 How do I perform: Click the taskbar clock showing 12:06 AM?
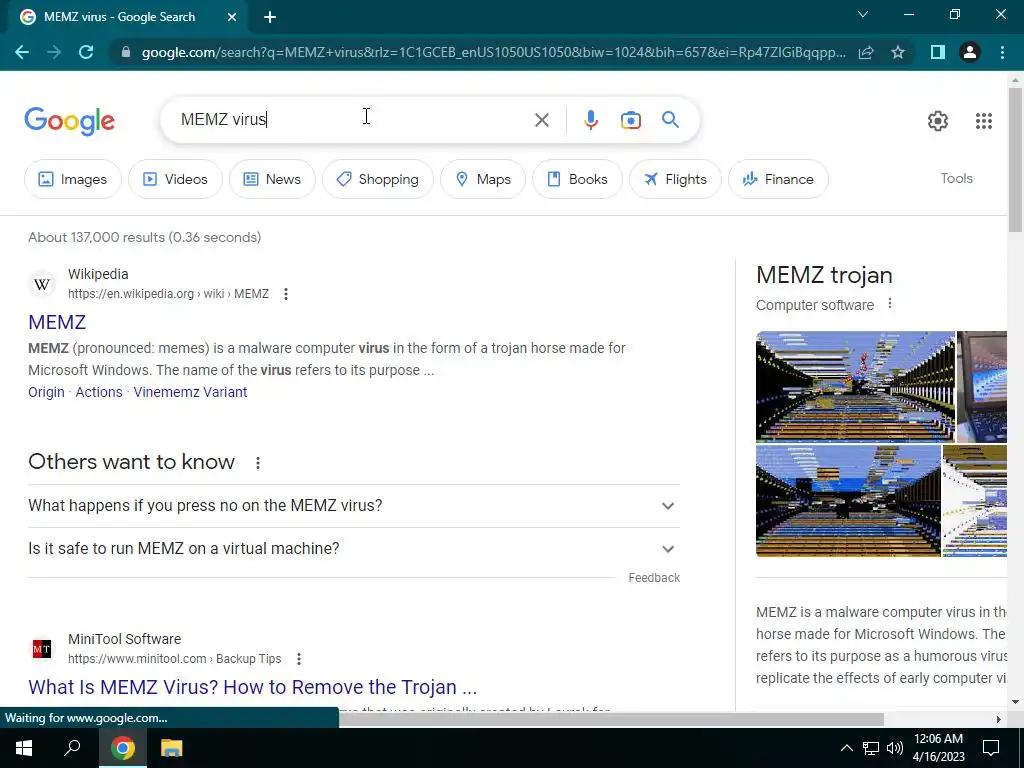click(938, 748)
